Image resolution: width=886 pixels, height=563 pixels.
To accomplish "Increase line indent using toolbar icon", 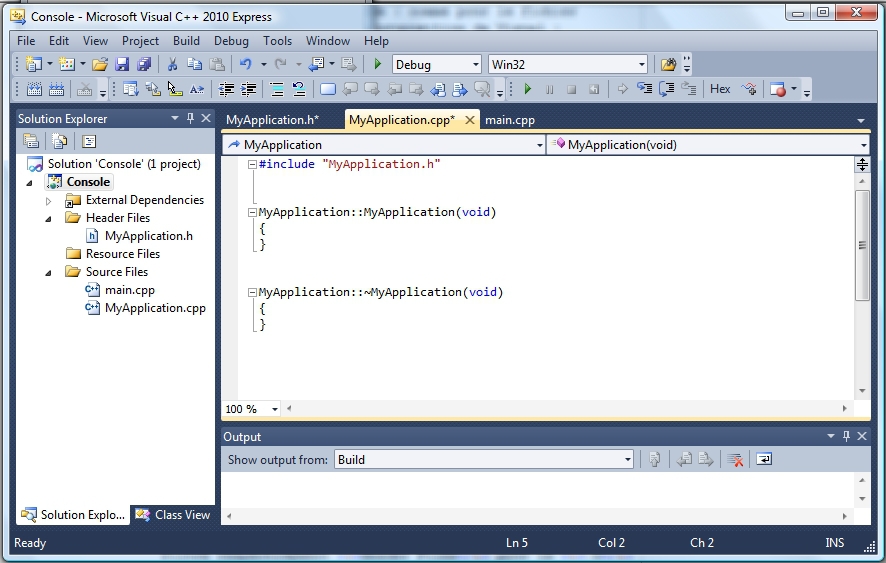I will [248, 89].
